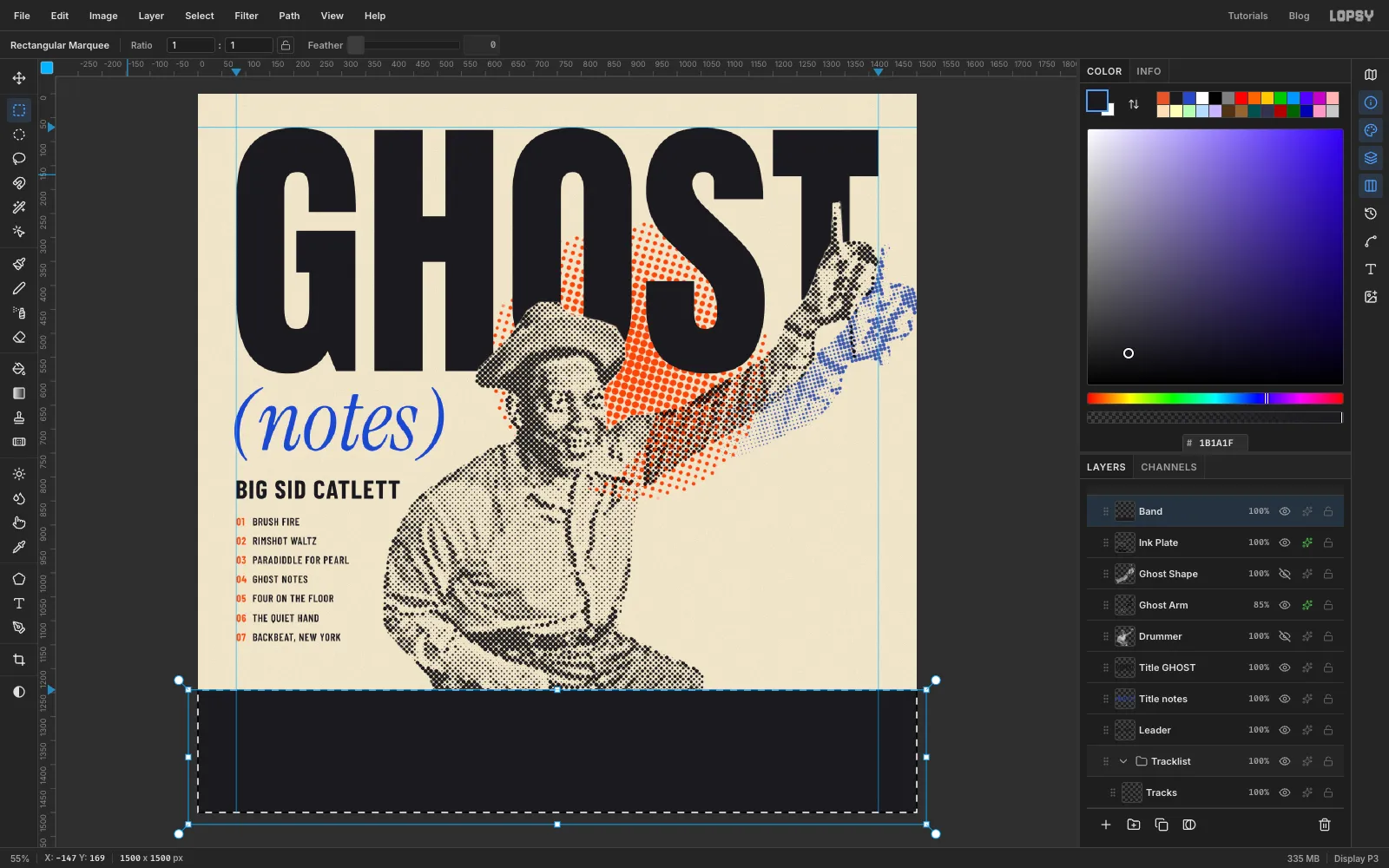
Task: Select the Pencil tool
Action: pyautogui.click(x=19, y=288)
